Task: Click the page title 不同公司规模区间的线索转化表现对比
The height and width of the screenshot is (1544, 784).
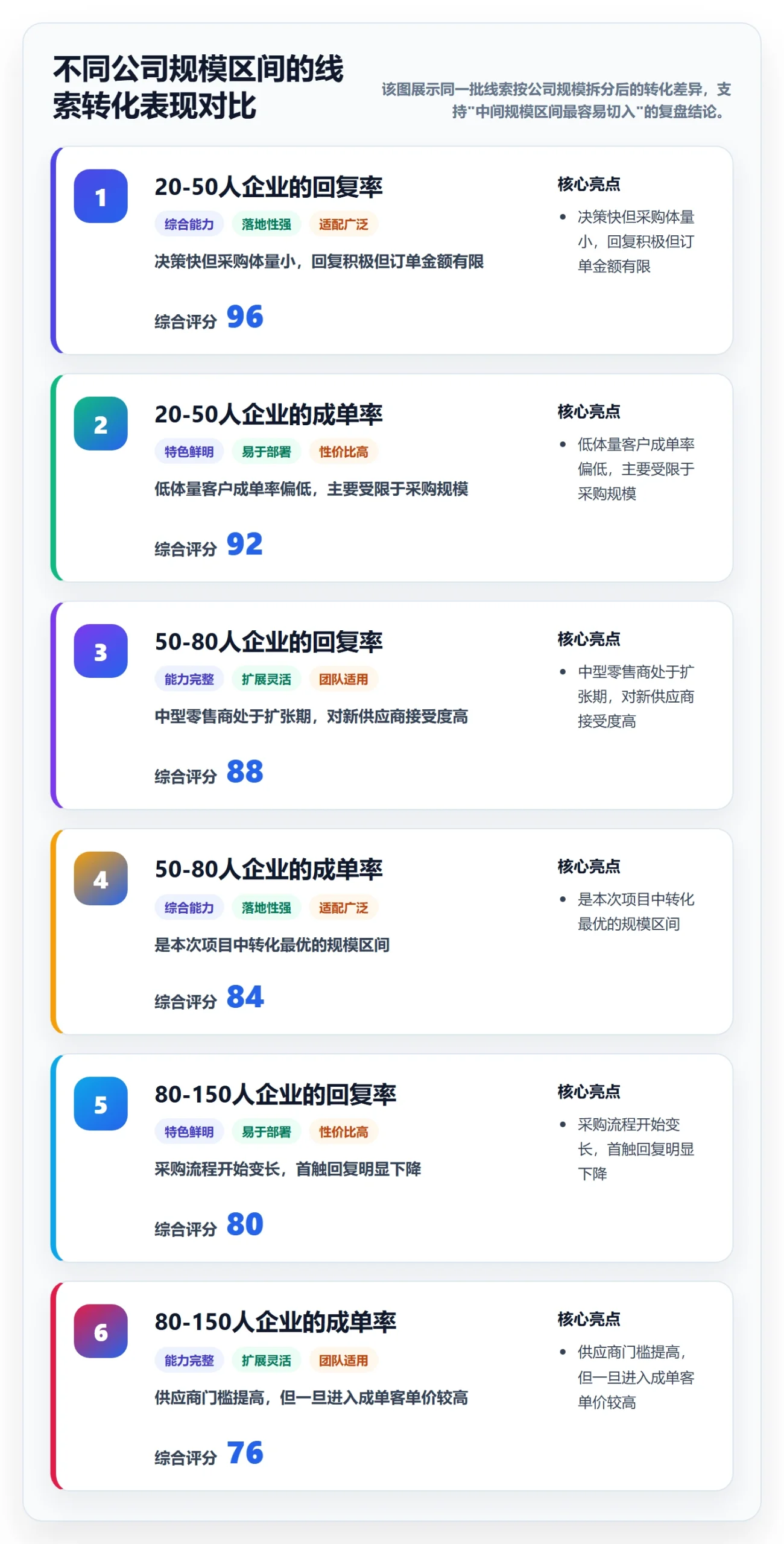Action: (198, 87)
